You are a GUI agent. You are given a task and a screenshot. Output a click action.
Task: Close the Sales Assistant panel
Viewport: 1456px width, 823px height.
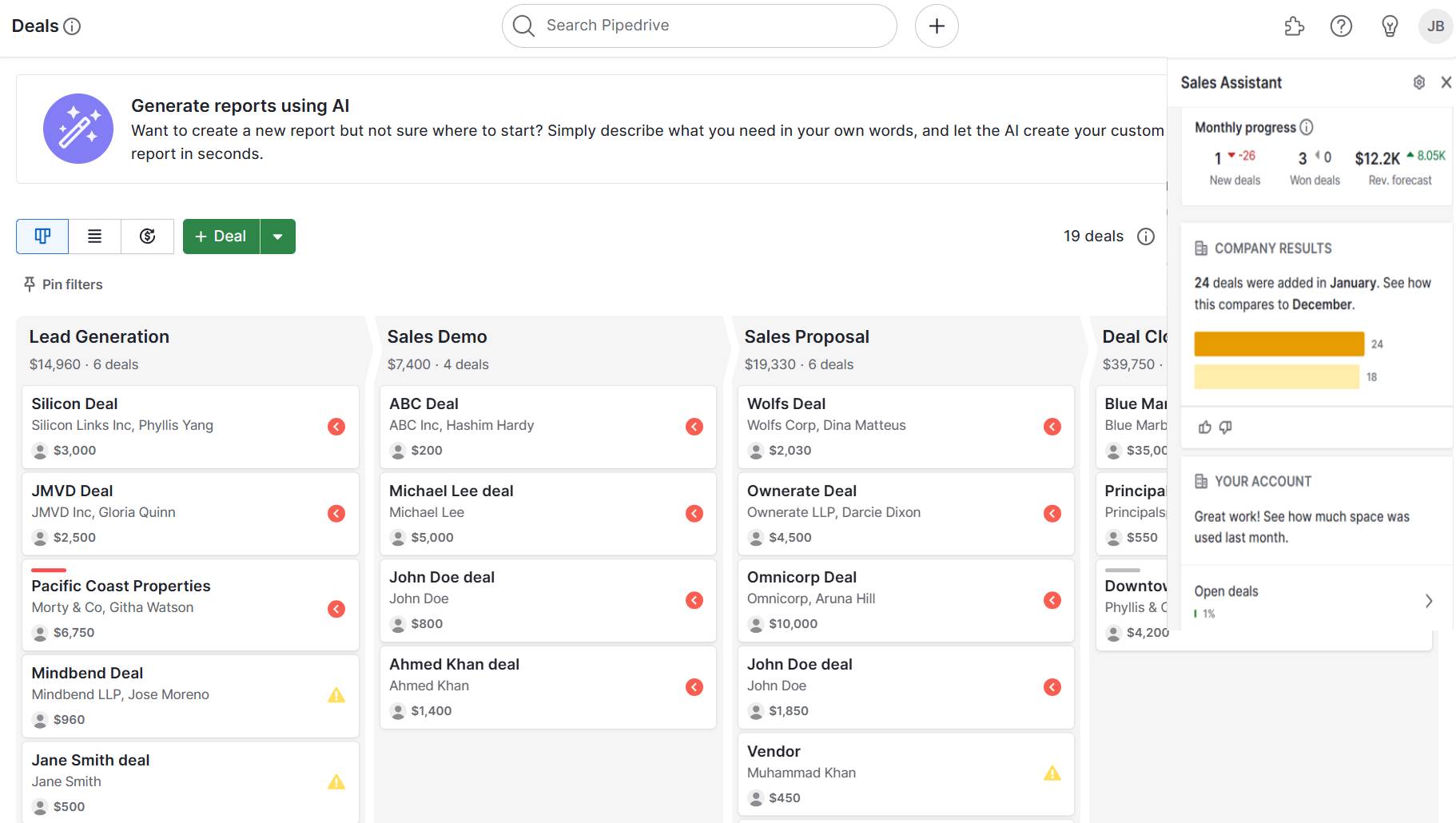pyautogui.click(x=1446, y=82)
